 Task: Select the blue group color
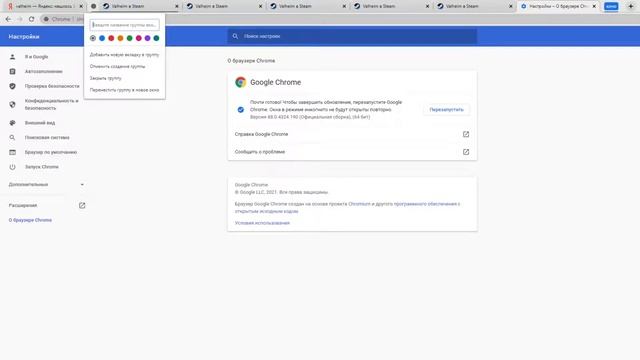(102, 38)
